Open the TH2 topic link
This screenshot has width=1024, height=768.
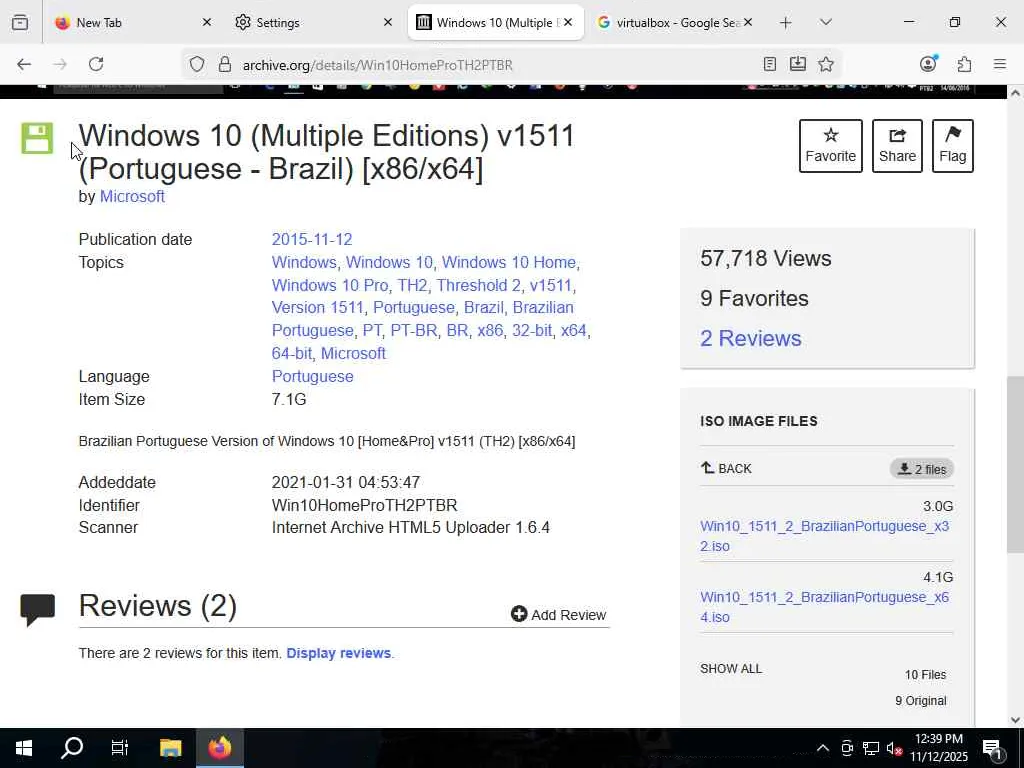coord(412,285)
